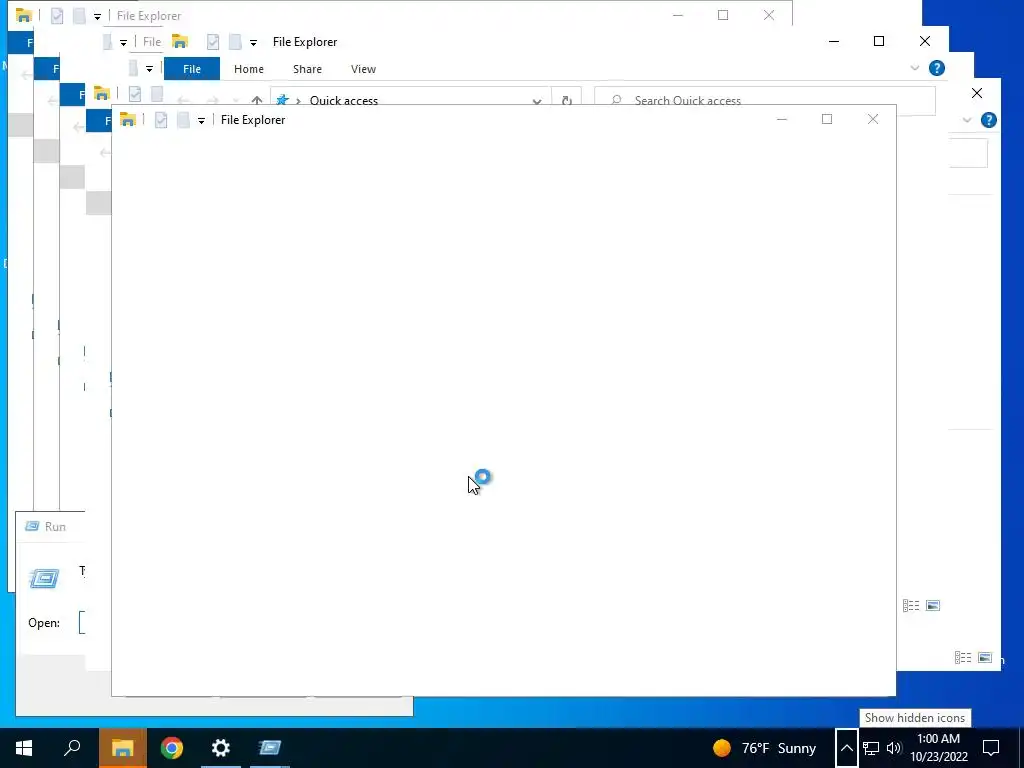This screenshot has height=768, width=1024.
Task: Click Up arrow beside Quick access address bar
Action: pos(257,101)
